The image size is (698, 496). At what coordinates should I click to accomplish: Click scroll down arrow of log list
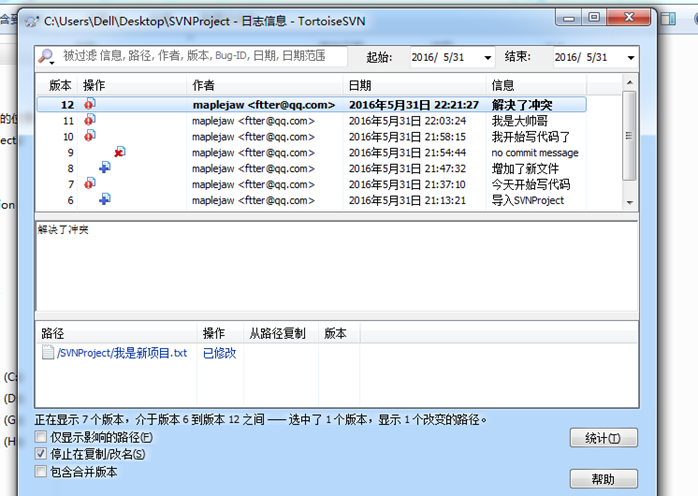coord(629,203)
